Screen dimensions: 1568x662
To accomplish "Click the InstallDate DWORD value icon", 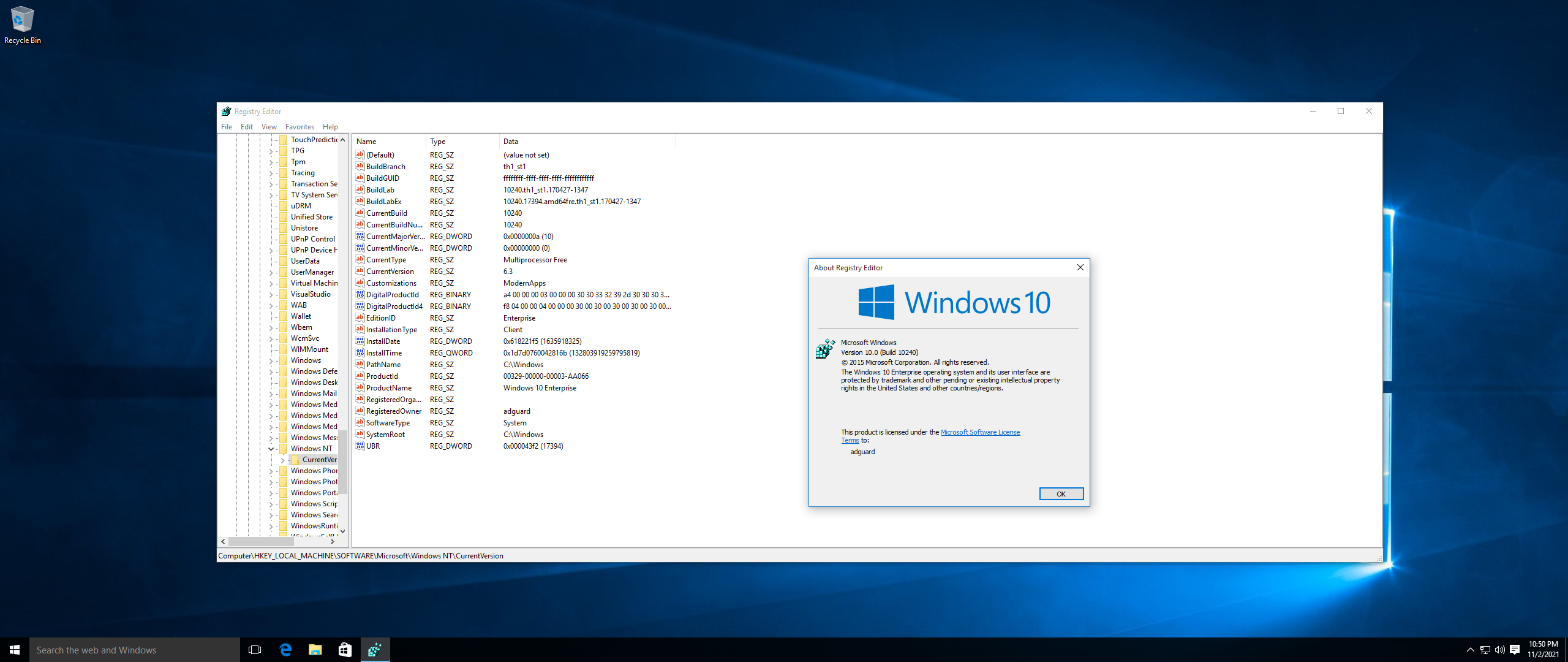I will [360, 341].
